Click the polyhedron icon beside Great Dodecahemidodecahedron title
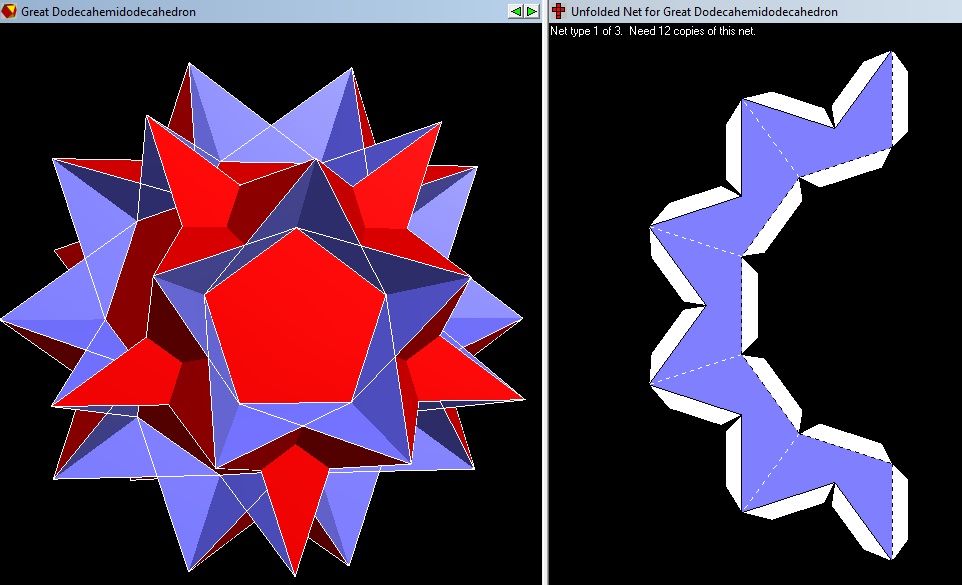 click(9, 11)
